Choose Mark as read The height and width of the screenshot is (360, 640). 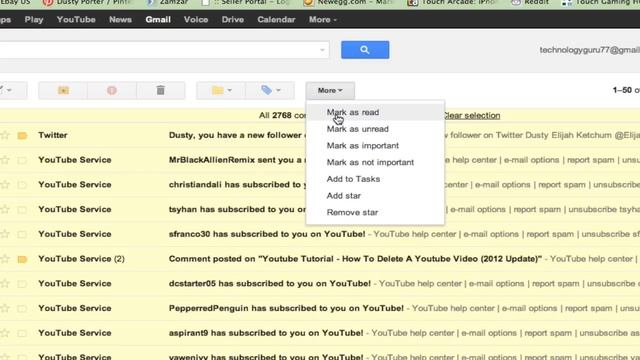point(375,112)
